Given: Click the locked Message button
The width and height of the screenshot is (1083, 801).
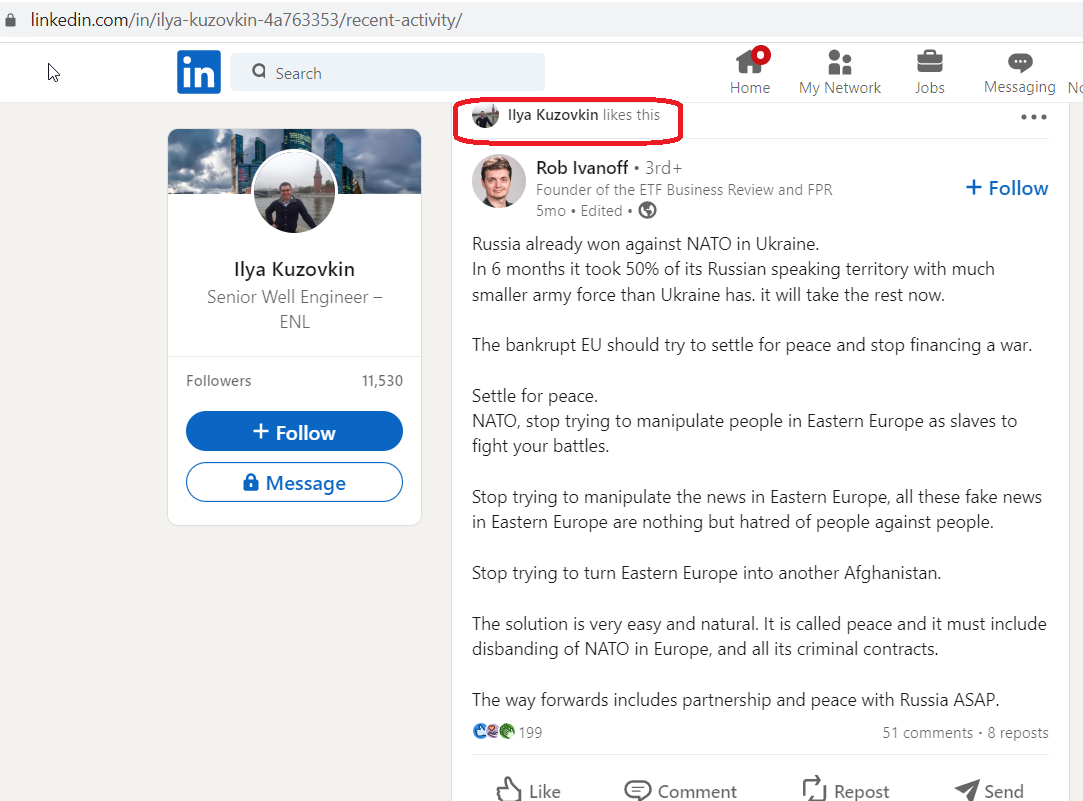Looking at the screenshot, I should pos(294,482).
